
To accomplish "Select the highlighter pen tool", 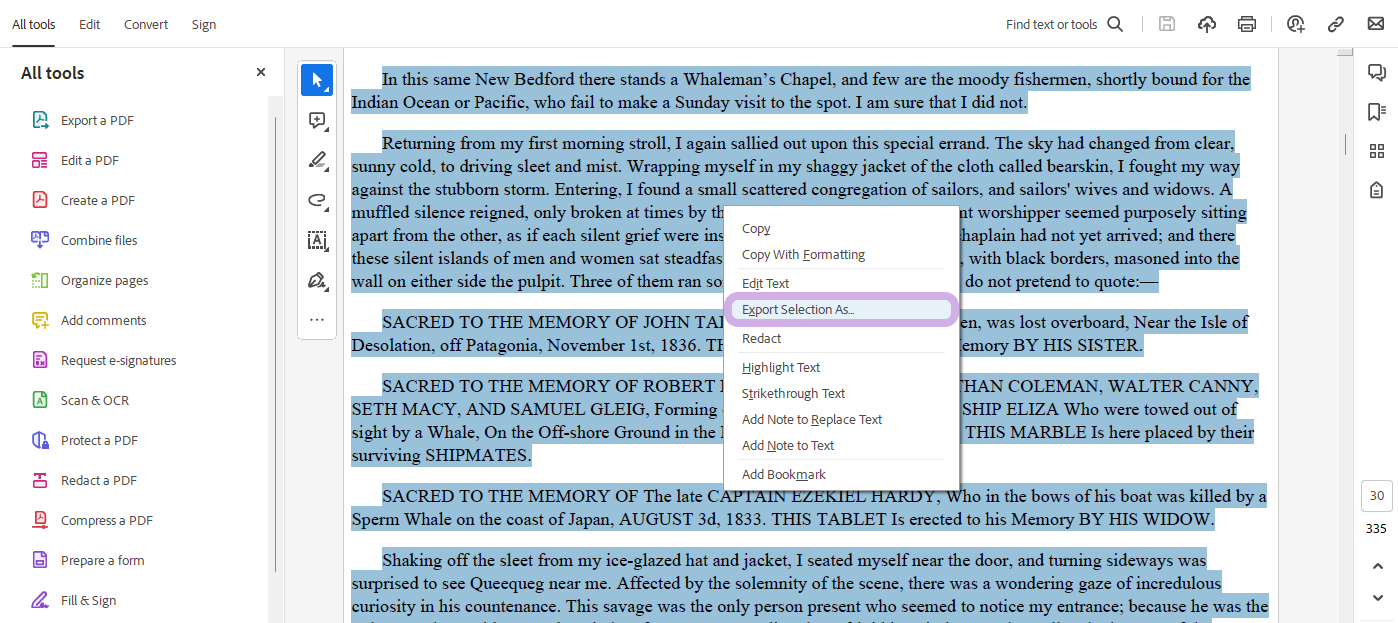I will coord(317,160).
